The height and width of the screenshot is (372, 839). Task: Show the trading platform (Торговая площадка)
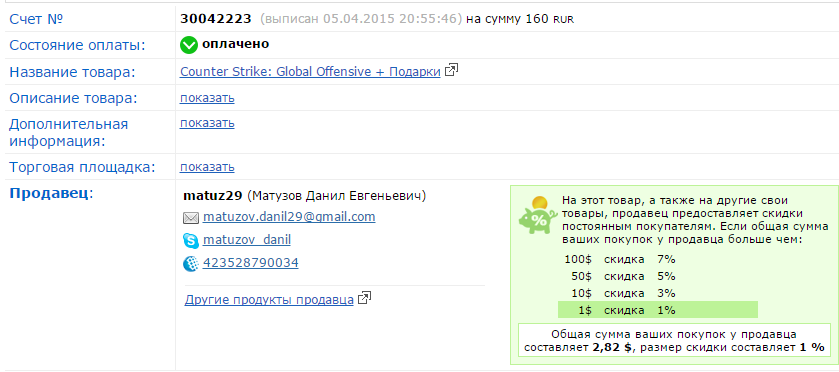207,167
